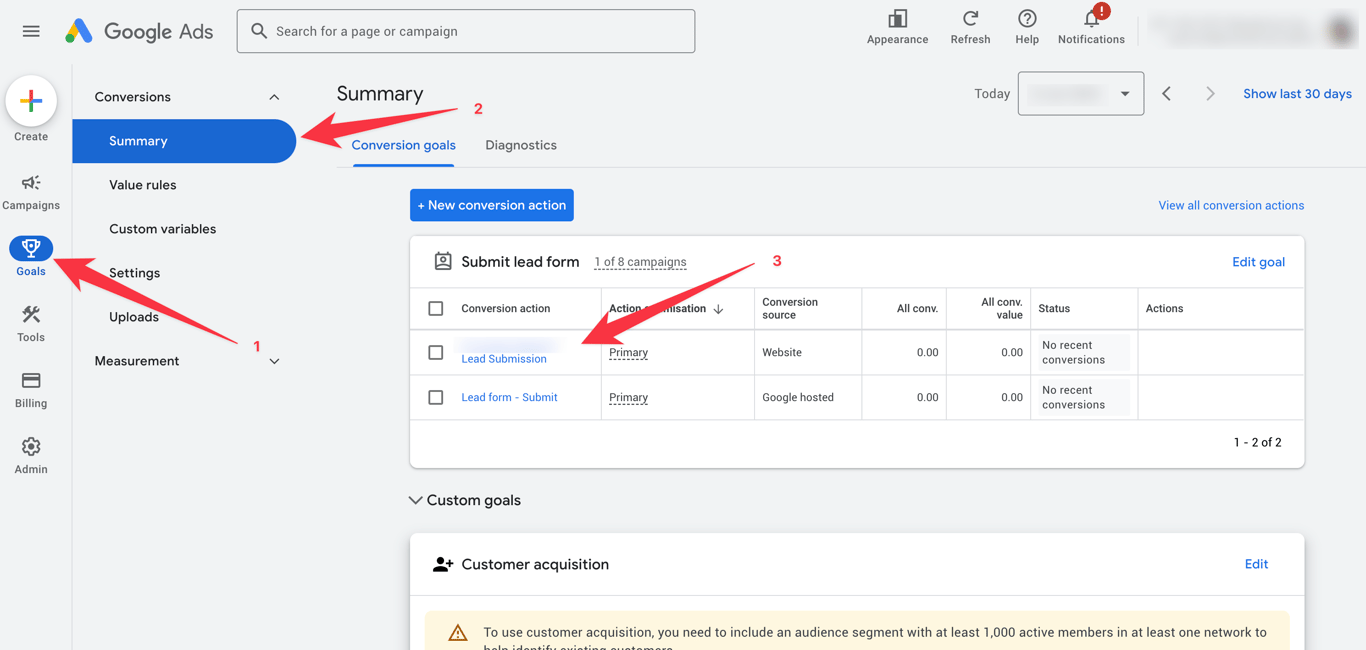
Task: Click the search for page or campaign field
Action: (x=466, y=31)
